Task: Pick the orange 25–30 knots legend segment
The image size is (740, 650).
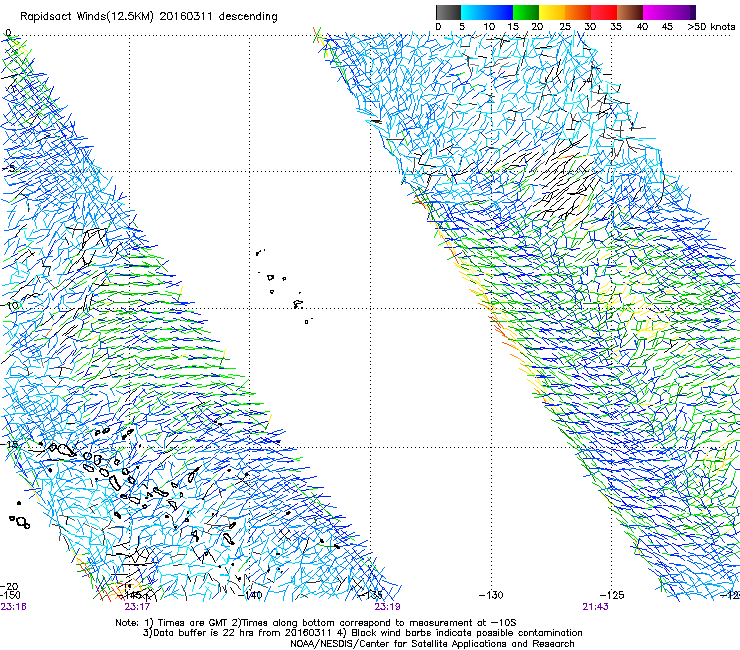Action: point(577,12)
